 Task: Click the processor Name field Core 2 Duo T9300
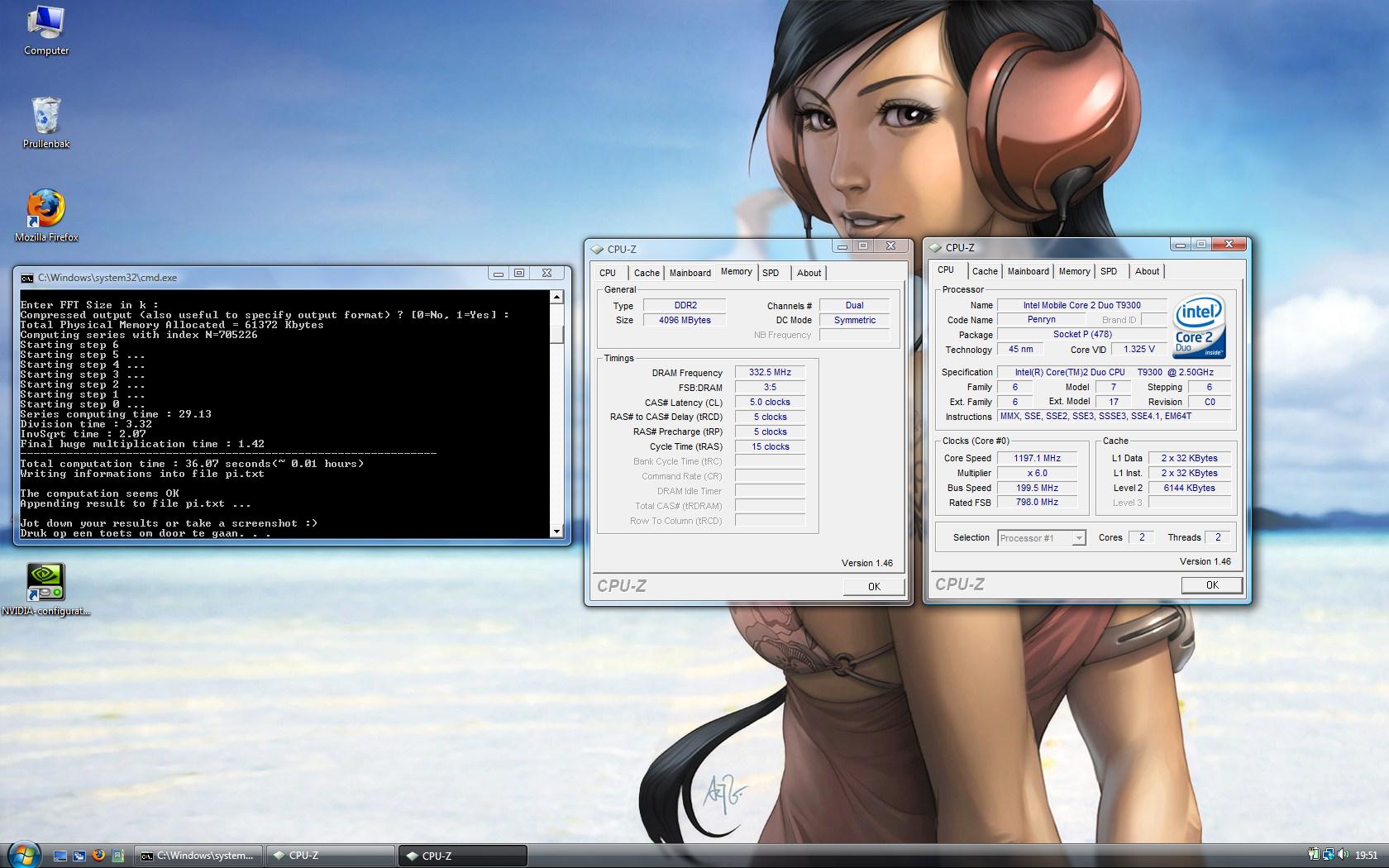1081,305
